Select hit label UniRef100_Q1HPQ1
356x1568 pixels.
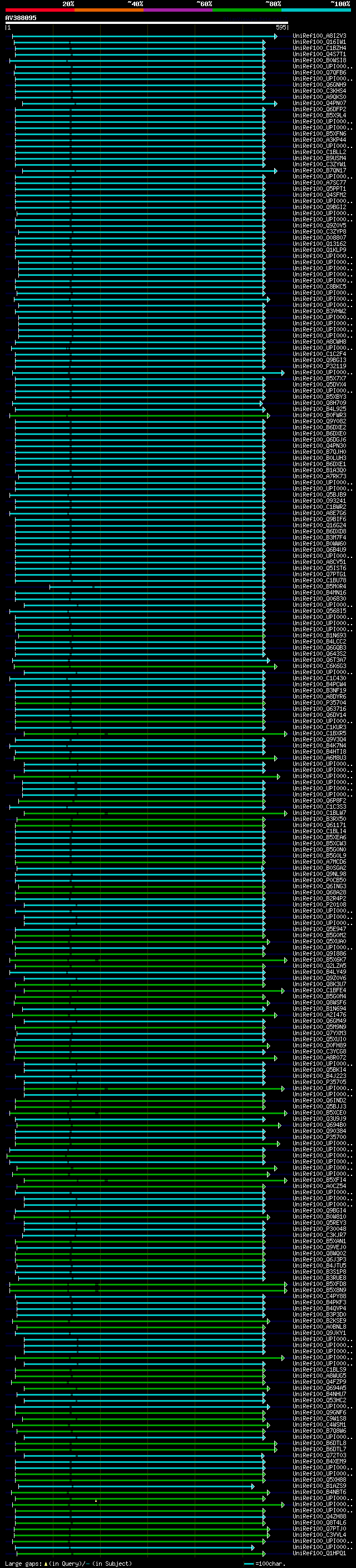tap(319, 1553)
